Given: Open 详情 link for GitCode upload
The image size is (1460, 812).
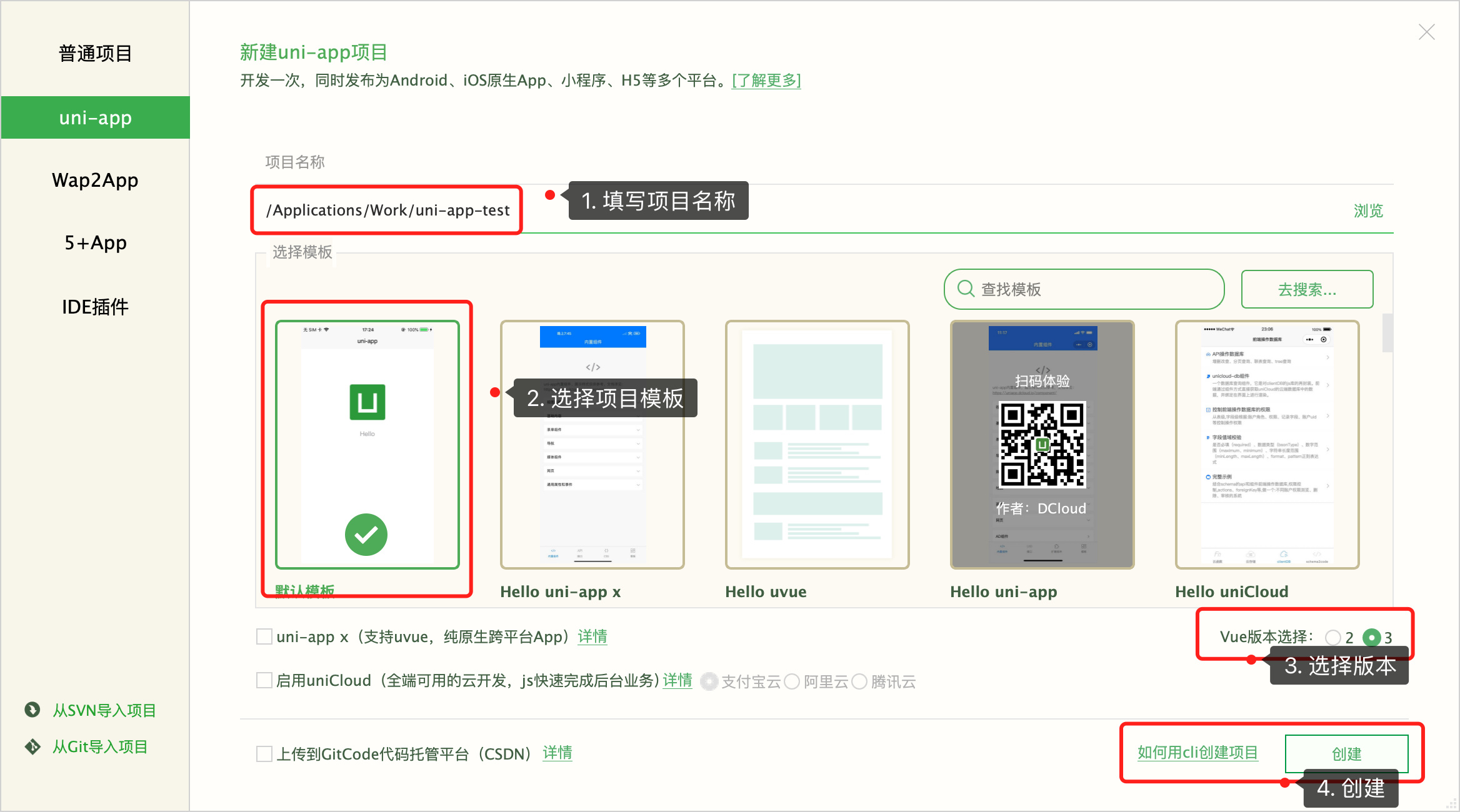Looking at the screenshot, I should tap(557, 753).
